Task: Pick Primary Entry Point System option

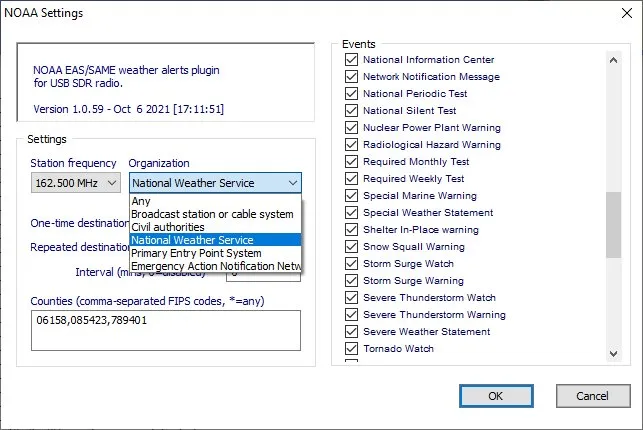Action: click(194, 253)
